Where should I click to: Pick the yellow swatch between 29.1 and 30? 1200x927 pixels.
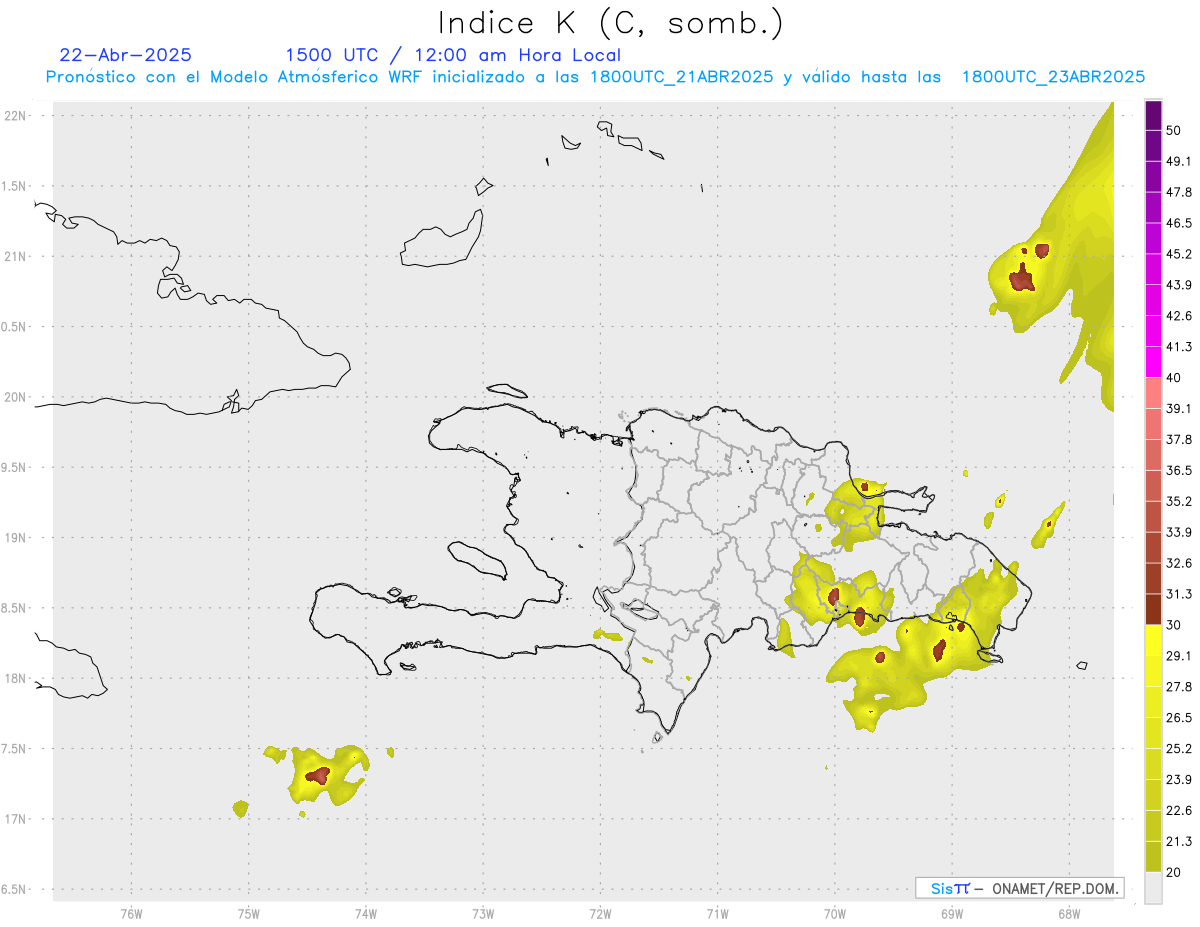point(1153,640)
